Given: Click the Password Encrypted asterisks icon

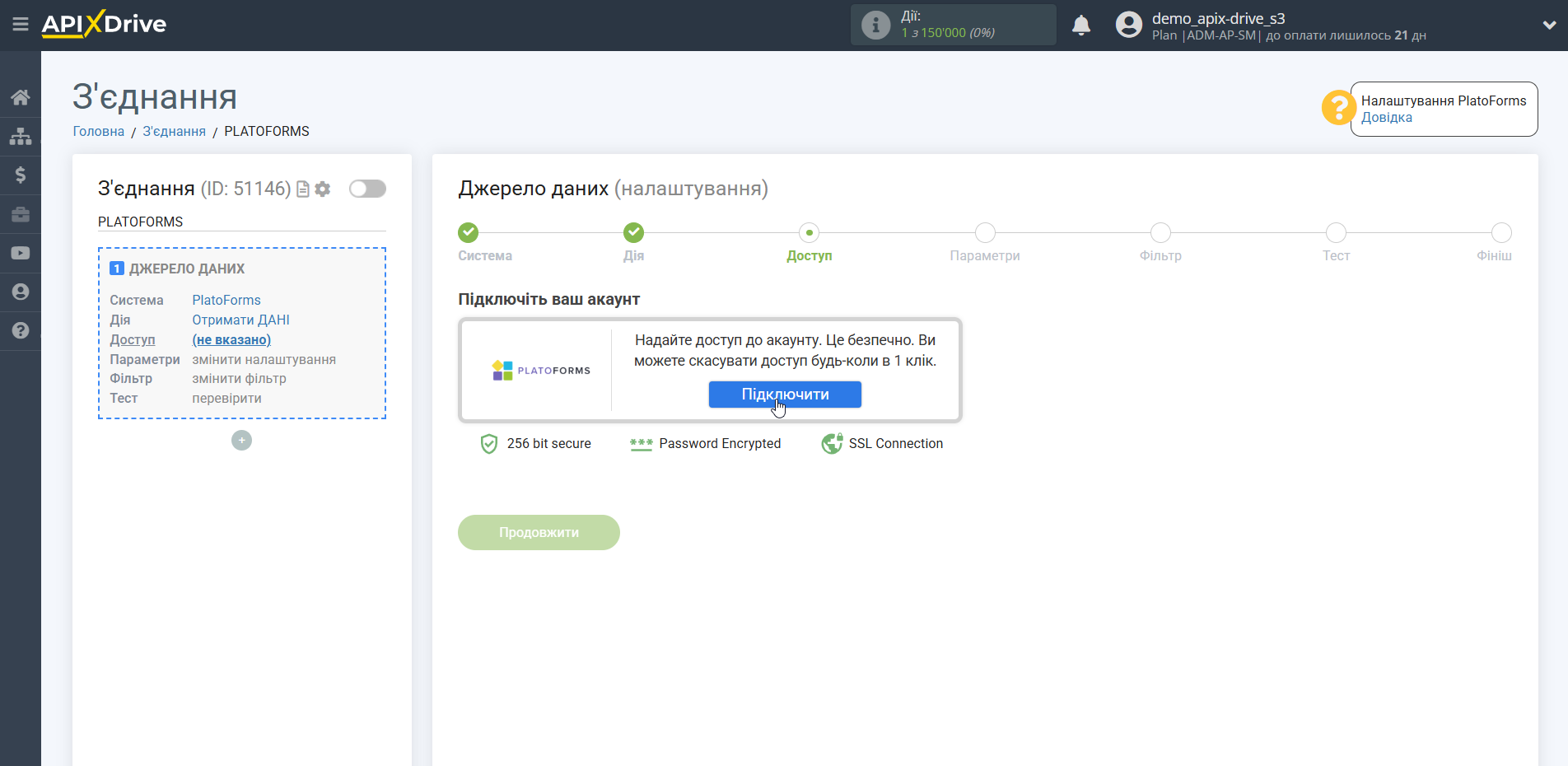Looking at the screenshot, I should click(x=642, y=444).
